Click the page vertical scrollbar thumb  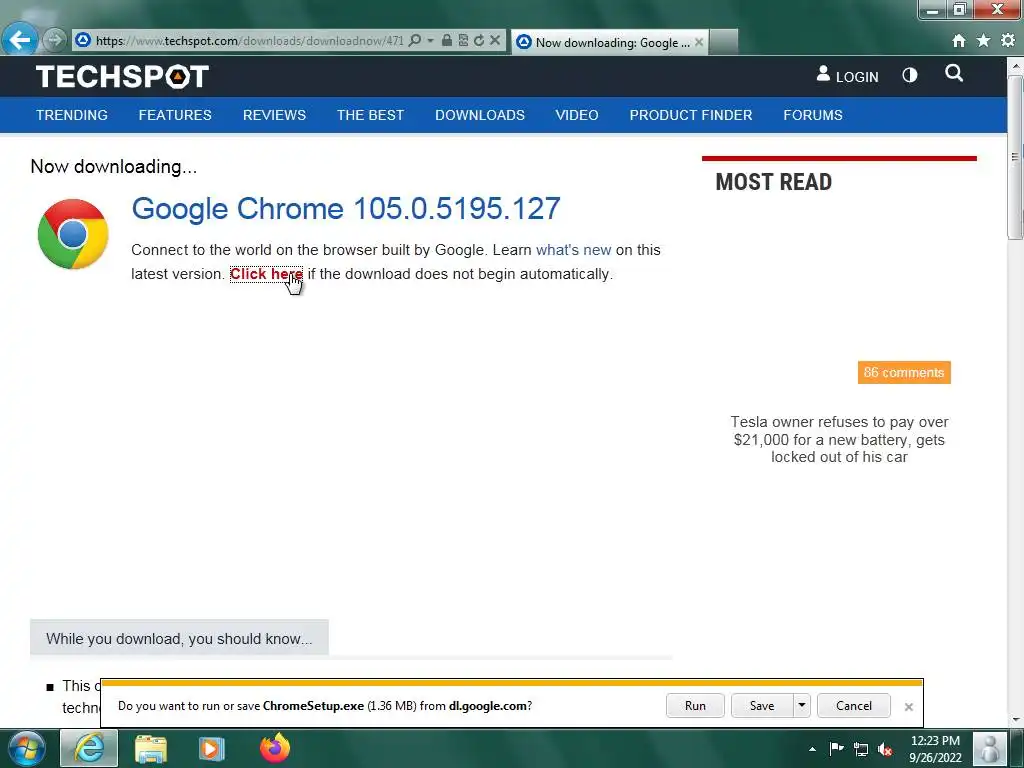click(x=1015, y=157)
